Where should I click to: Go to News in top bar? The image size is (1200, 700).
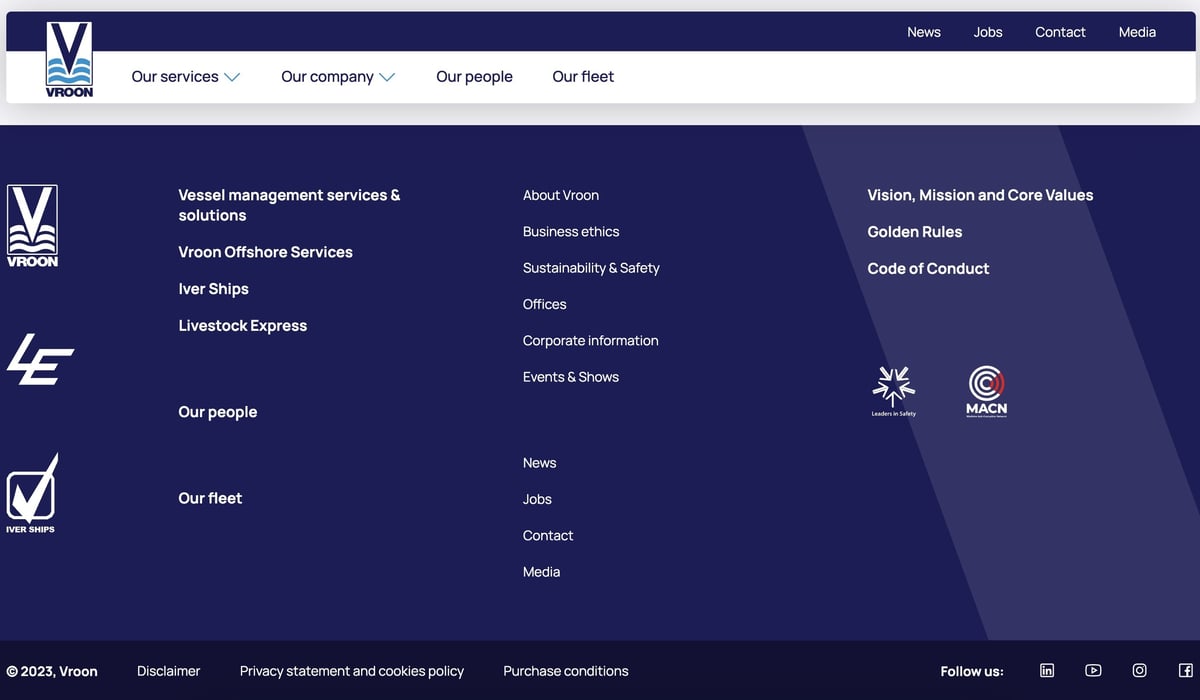tap(924, 32)
